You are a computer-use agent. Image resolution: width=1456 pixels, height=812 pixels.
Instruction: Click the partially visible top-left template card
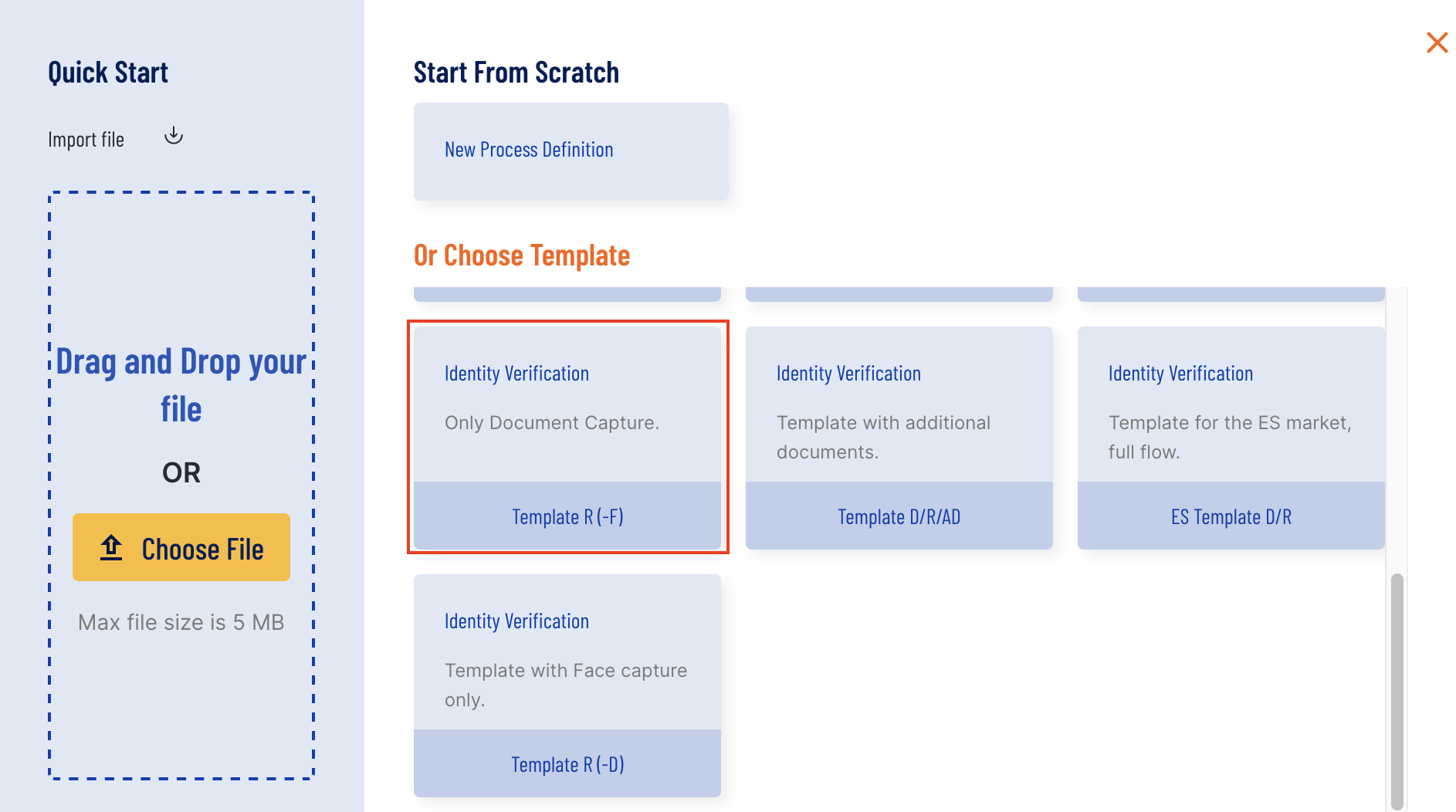(x=567, y=294)
